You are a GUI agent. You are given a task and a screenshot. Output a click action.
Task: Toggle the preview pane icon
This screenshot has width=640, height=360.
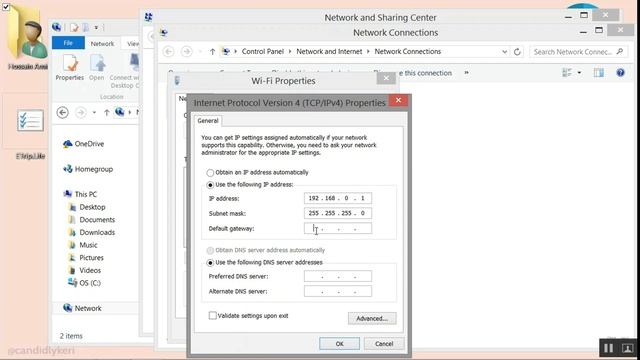click(599, 73)
